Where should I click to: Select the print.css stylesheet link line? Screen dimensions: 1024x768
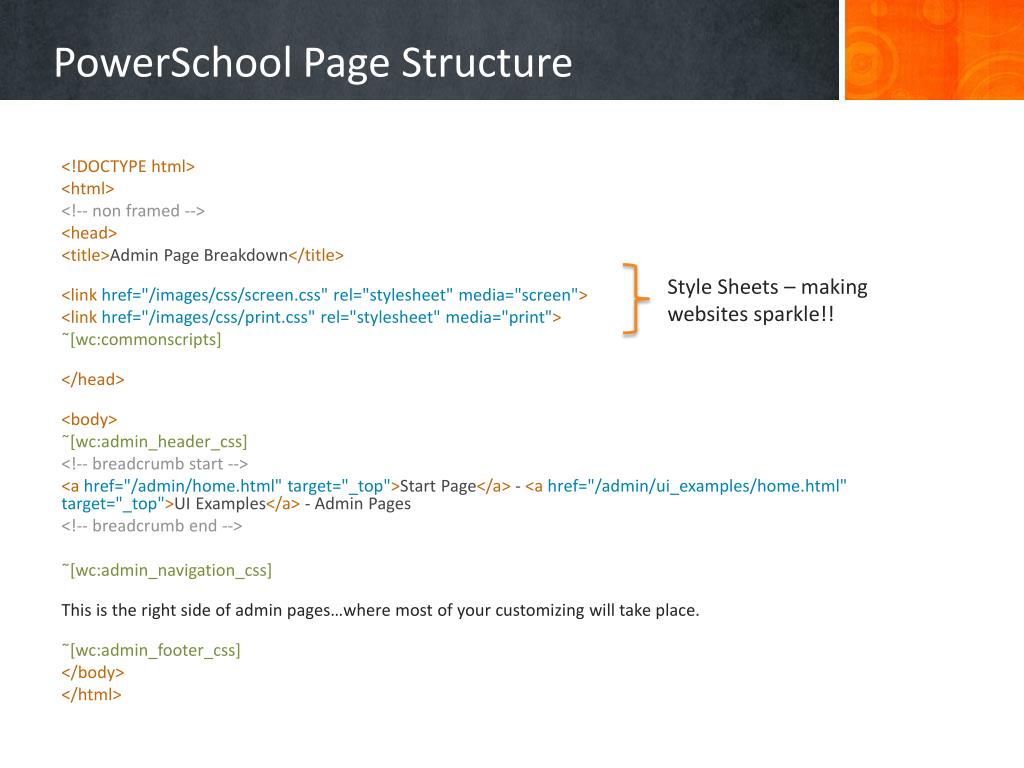tap(312, 317)
